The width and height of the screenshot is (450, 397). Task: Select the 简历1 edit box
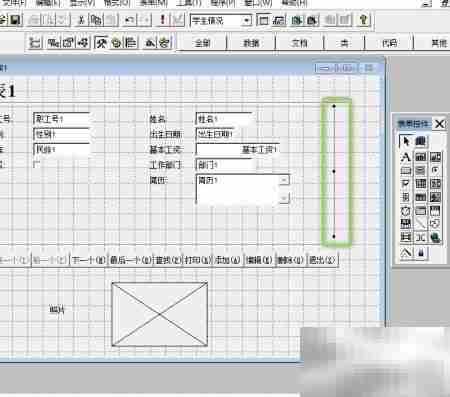point(242,189)
